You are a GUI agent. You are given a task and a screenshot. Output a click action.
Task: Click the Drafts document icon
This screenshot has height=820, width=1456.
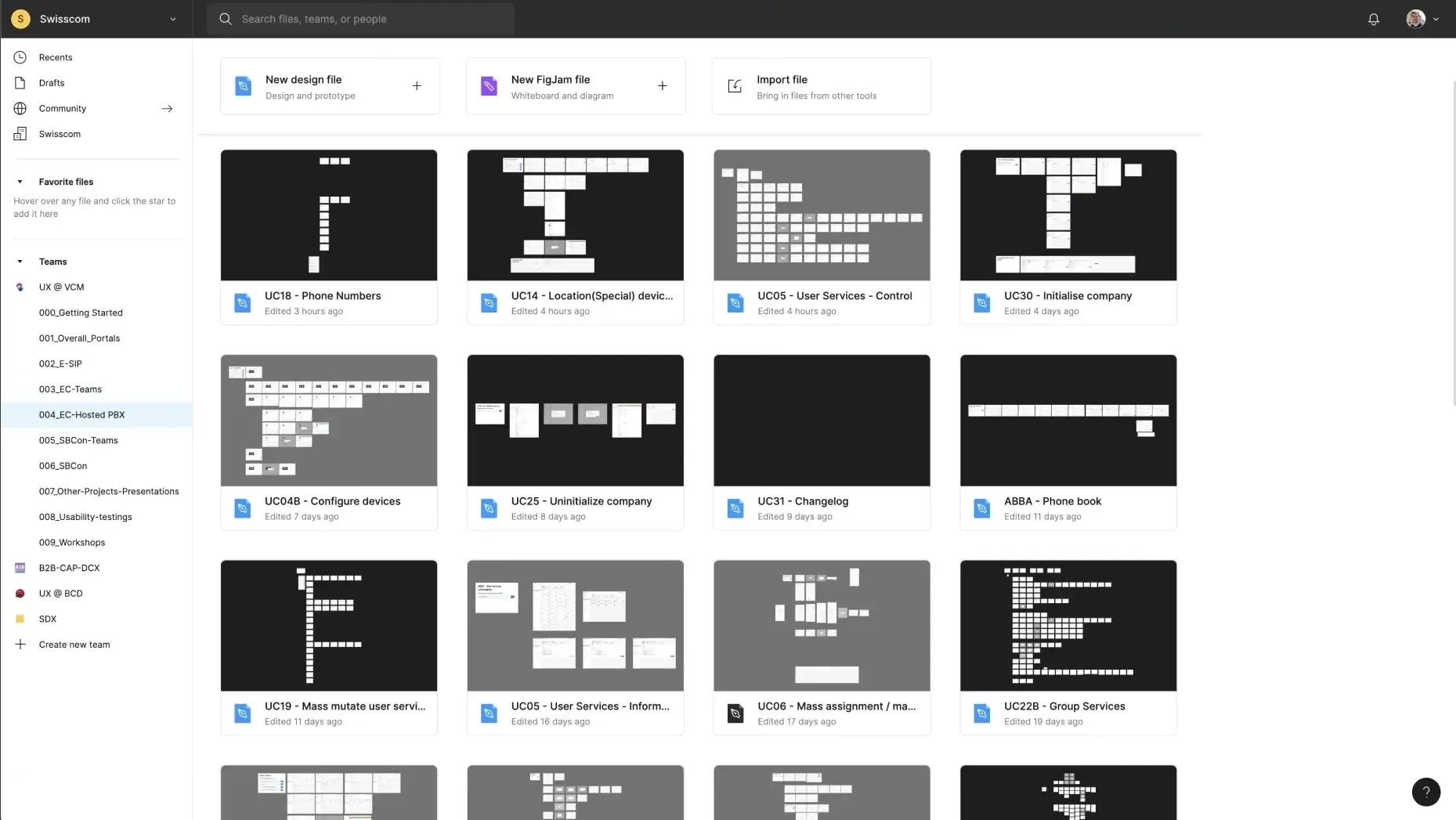(x=20, y=82)
